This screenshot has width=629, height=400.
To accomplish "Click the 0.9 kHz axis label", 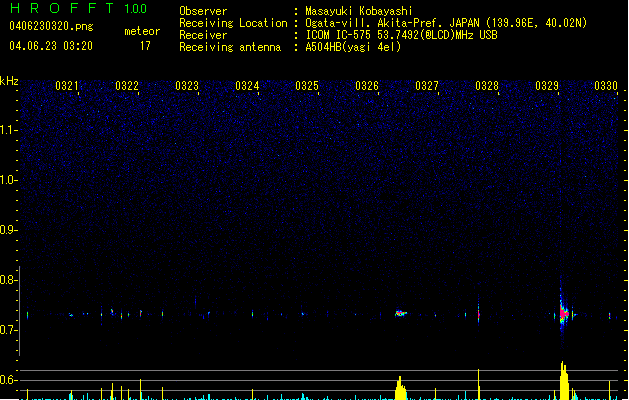I will coord(8,230).
